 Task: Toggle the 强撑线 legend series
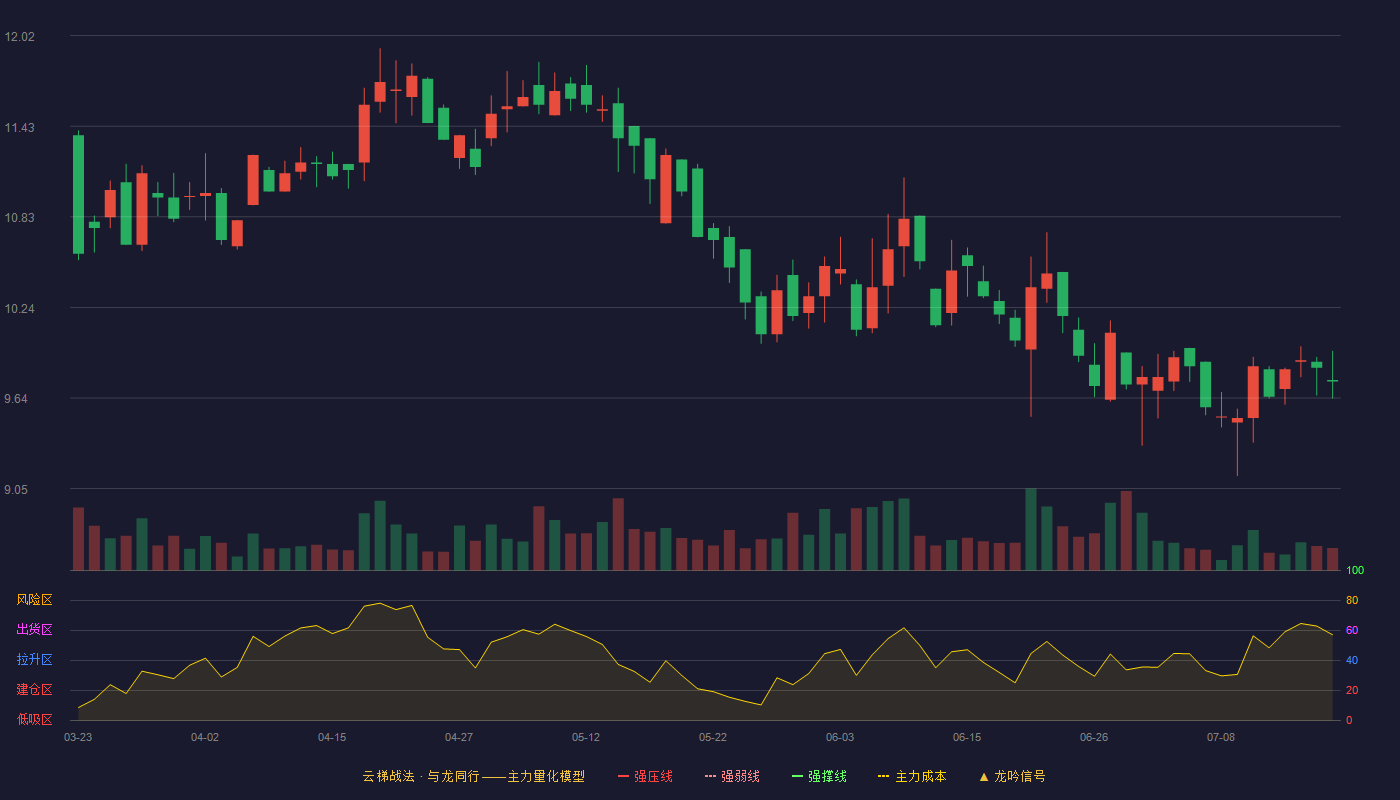point(819,776)
